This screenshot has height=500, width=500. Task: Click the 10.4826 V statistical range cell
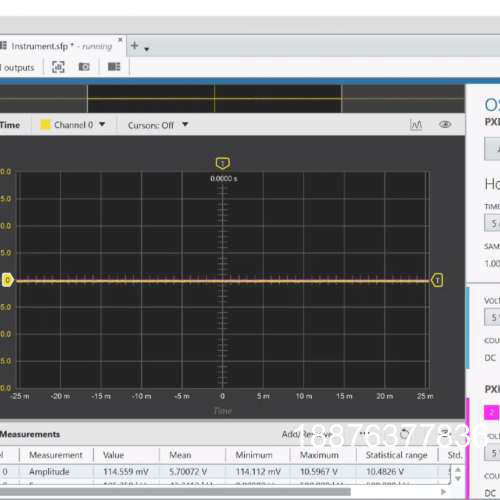[385, 472]
